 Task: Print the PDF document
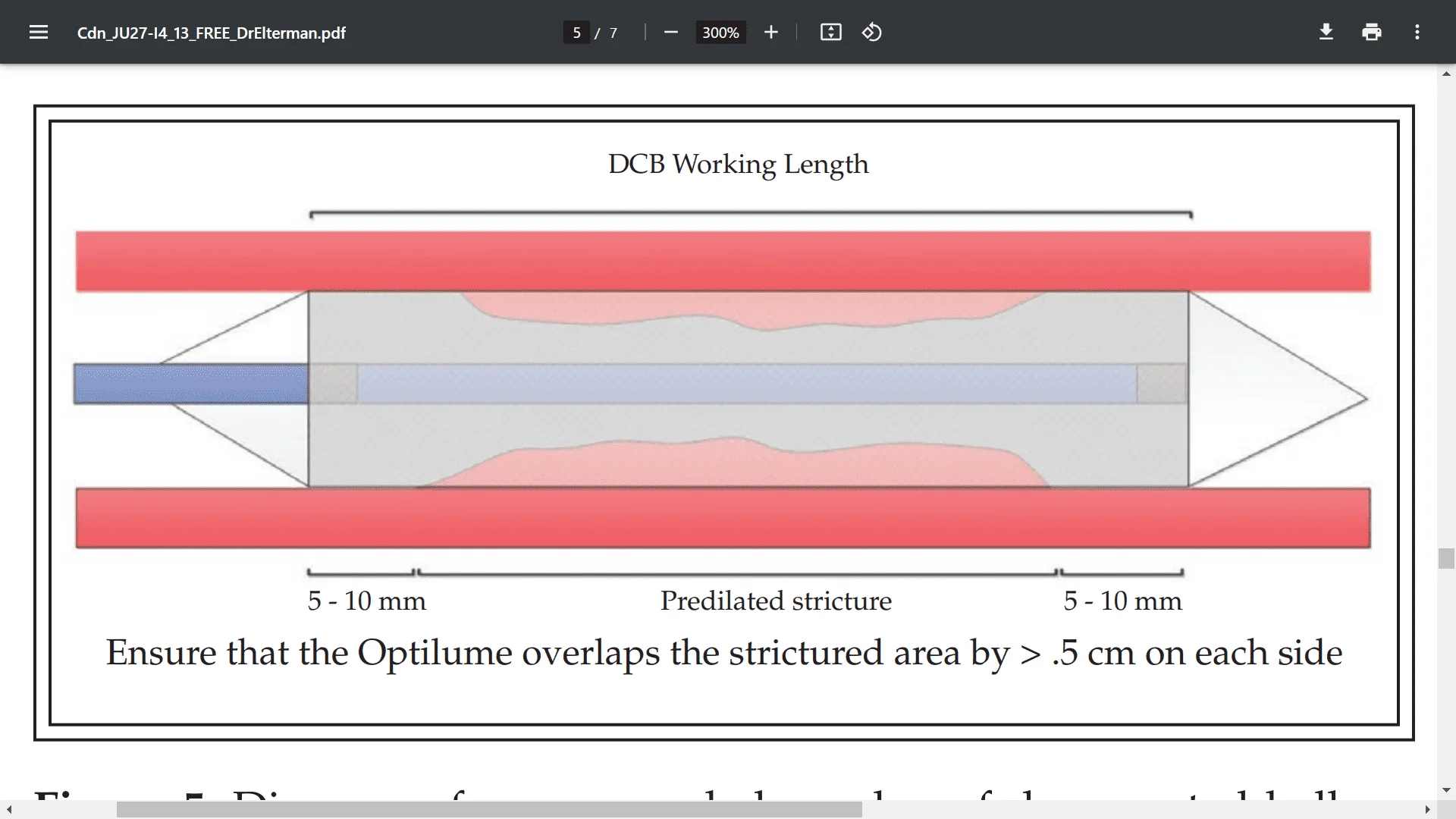1372,33
